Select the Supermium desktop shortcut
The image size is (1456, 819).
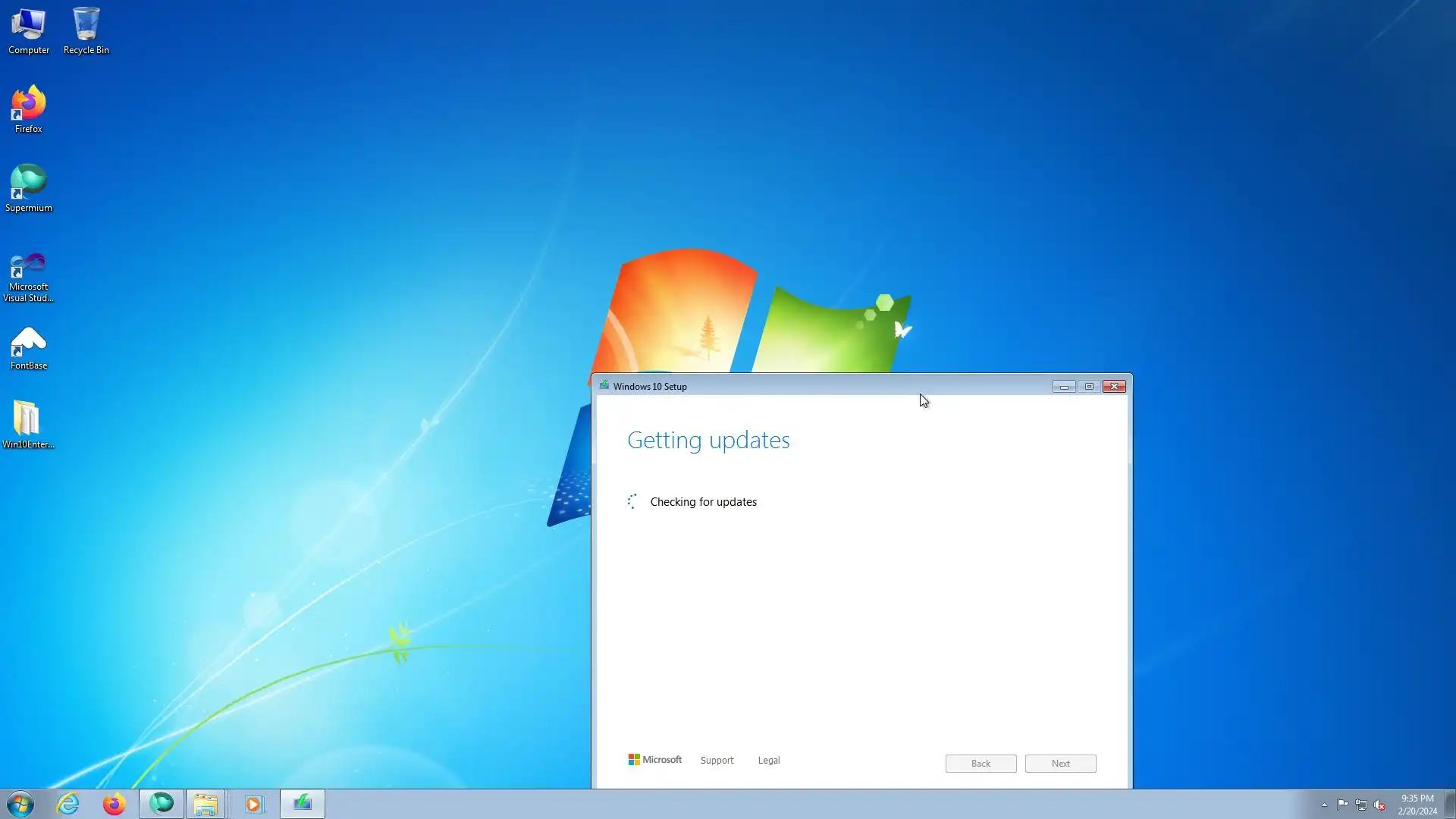29,187
